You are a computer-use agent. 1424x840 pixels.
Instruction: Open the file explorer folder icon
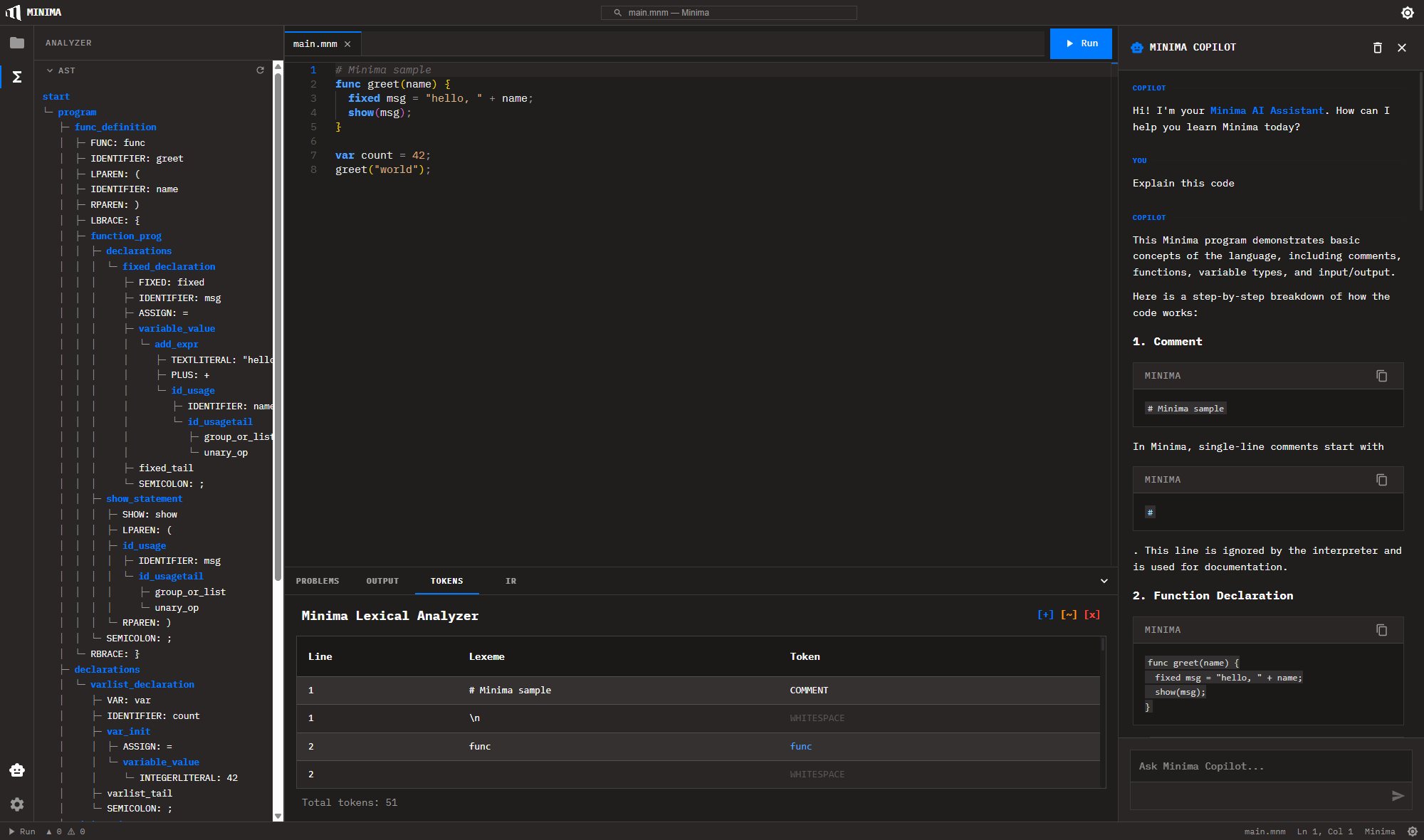pos(17,43)
